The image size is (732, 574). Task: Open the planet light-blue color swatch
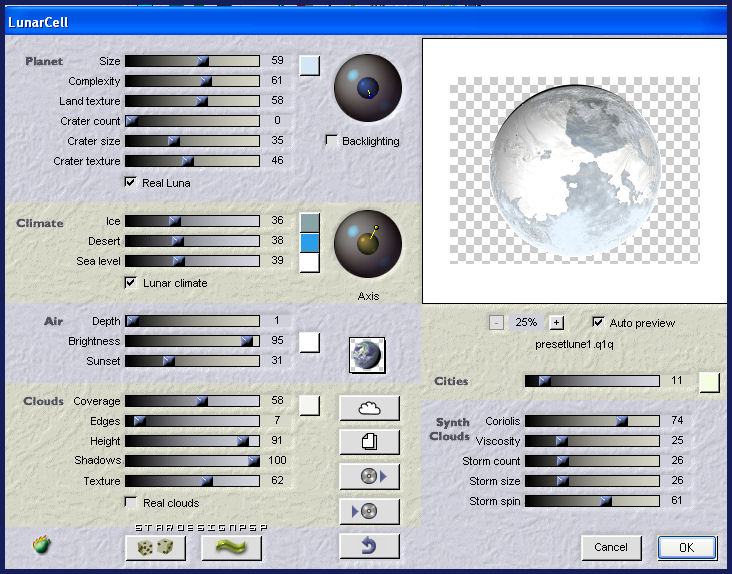click(x=310, y=65)
